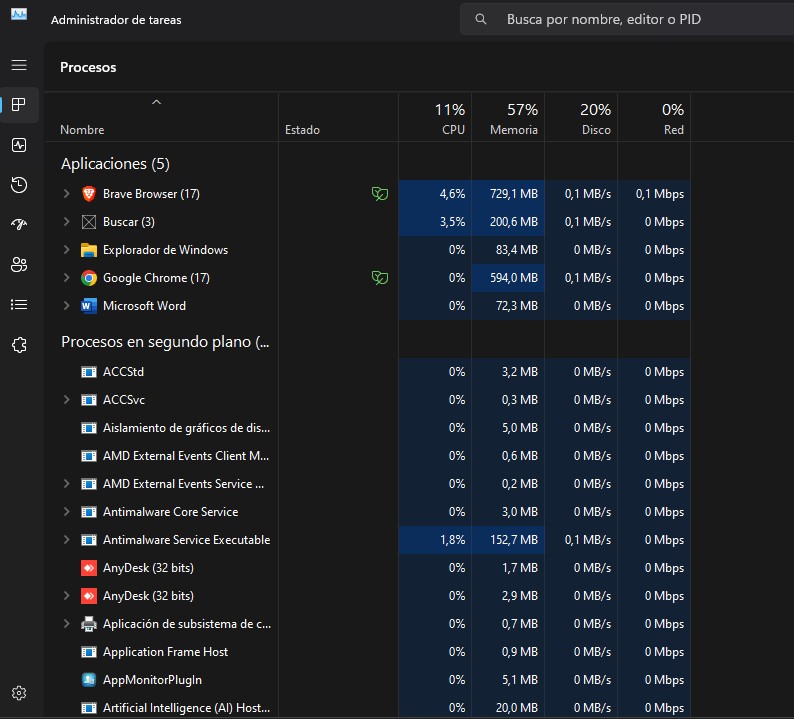The width and height of the screenshot is (794, 719).
Task: Expand the ACCSvc process
Action: click(66, 400)
